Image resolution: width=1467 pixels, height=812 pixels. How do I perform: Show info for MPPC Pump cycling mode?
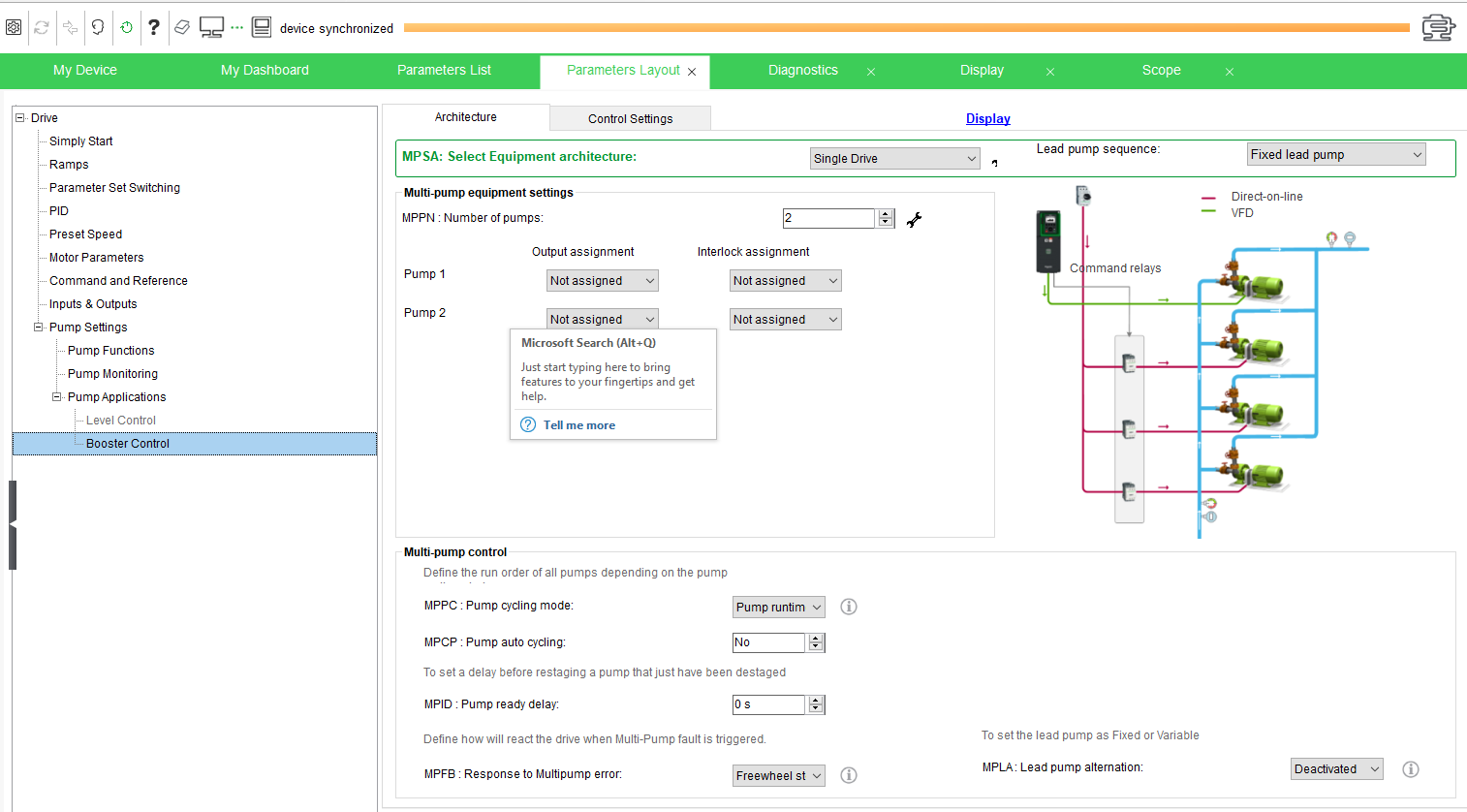pos(849,607)
